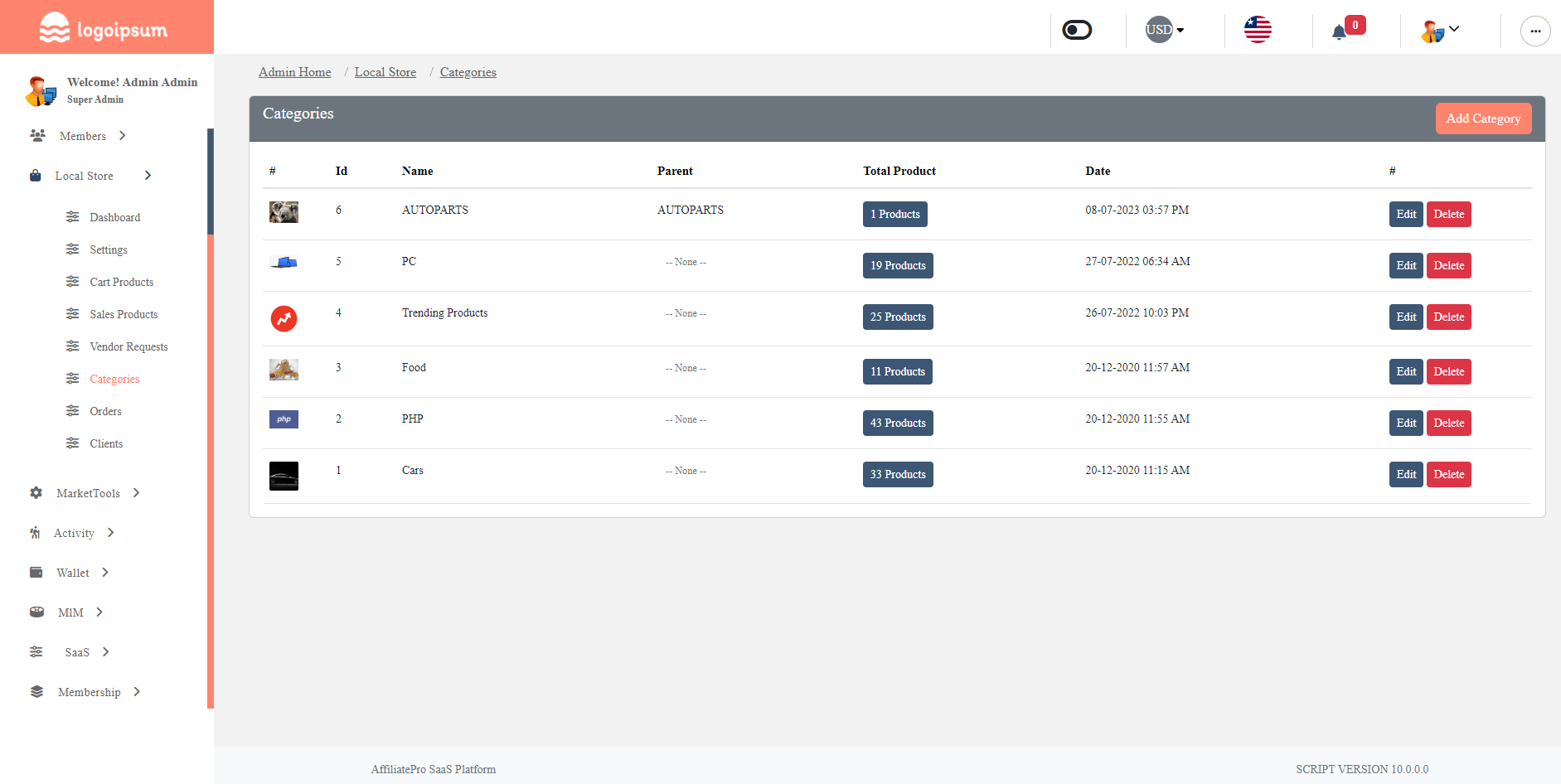The image size is (1561, 784).
Task: Select the Cart Products sidebar icon
Action: (72, 282)
